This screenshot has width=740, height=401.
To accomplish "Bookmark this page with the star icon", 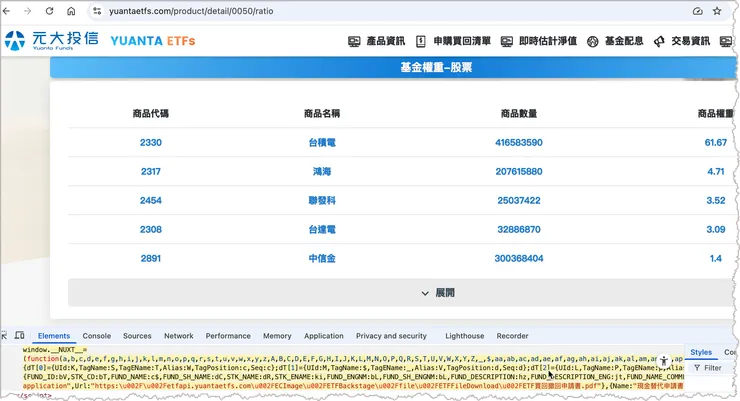I will pos(717,11).
